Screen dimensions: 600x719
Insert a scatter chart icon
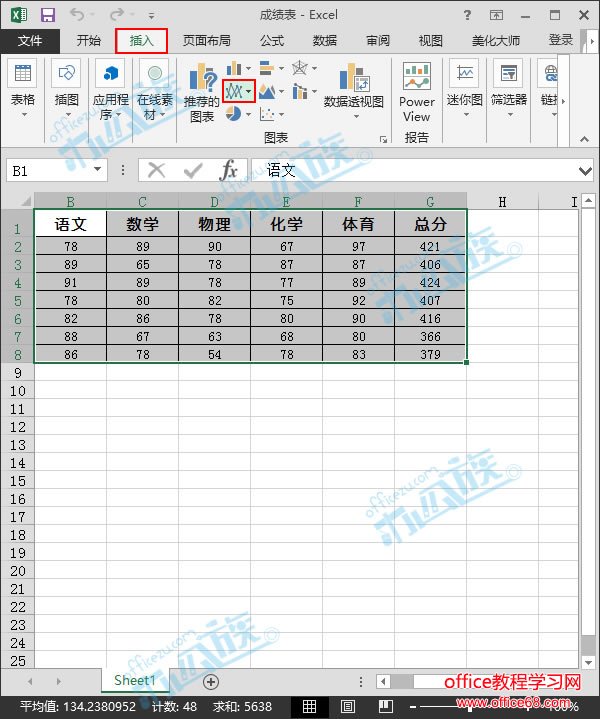tap(267, 113)
